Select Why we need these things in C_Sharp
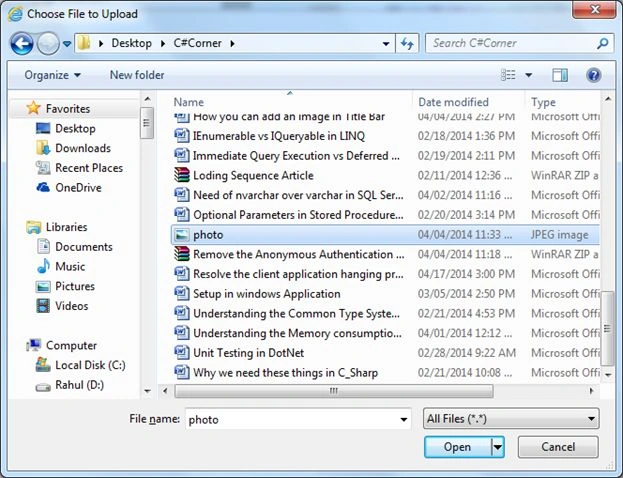 pos(285,373)
